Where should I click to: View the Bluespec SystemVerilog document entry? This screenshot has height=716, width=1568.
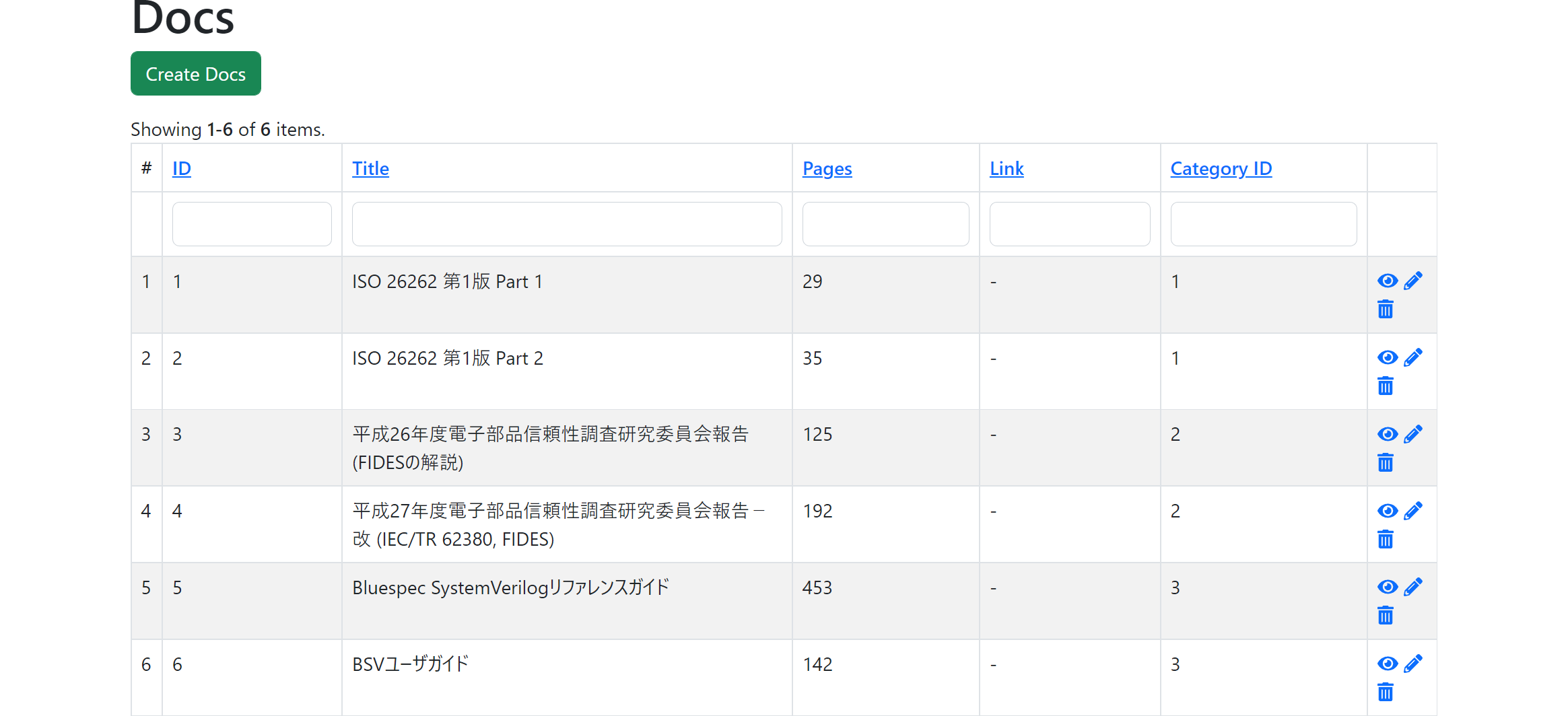click(x=1387, y=587)
